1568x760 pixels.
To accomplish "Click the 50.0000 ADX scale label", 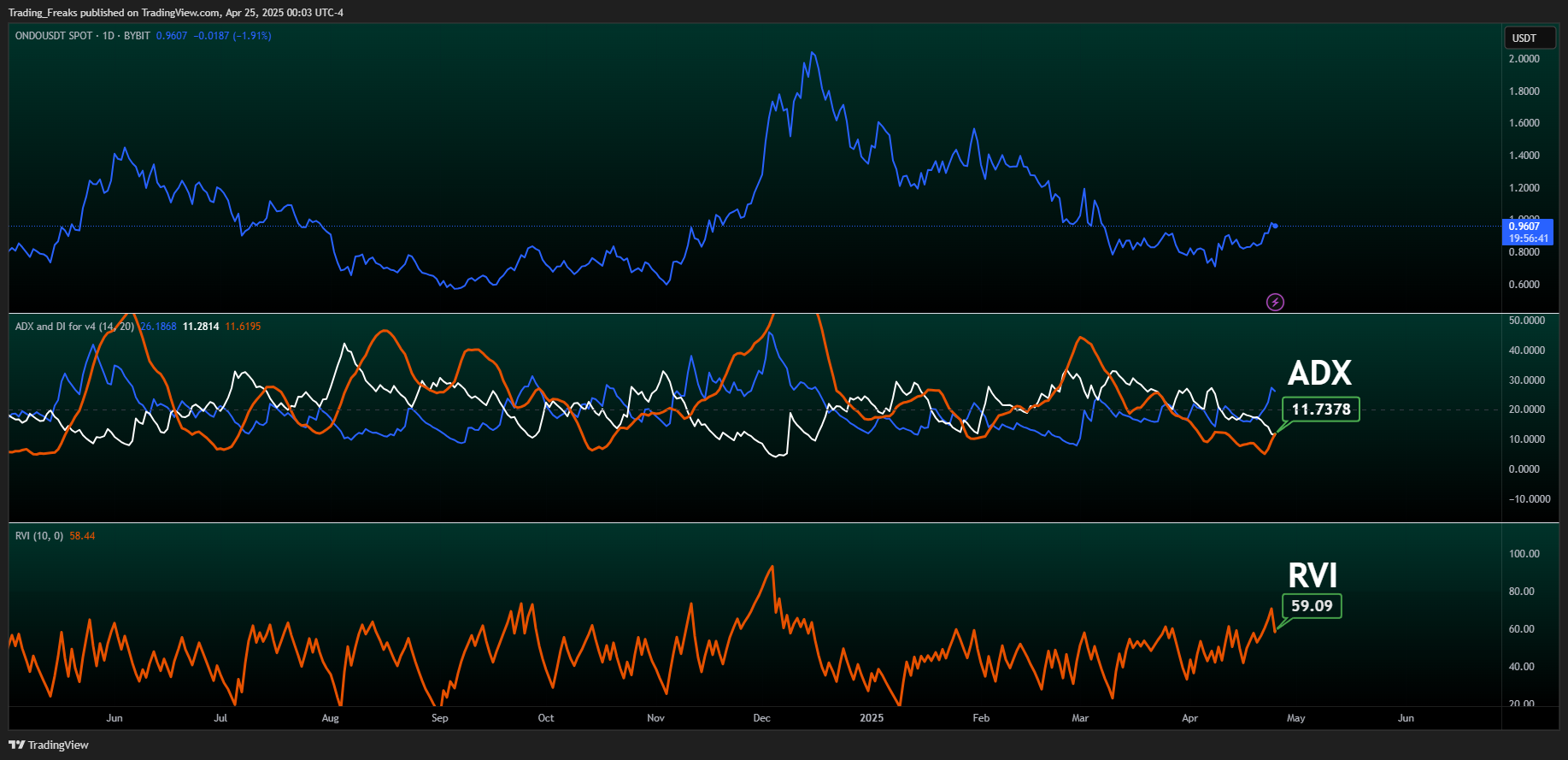I will pos(1526,321).
